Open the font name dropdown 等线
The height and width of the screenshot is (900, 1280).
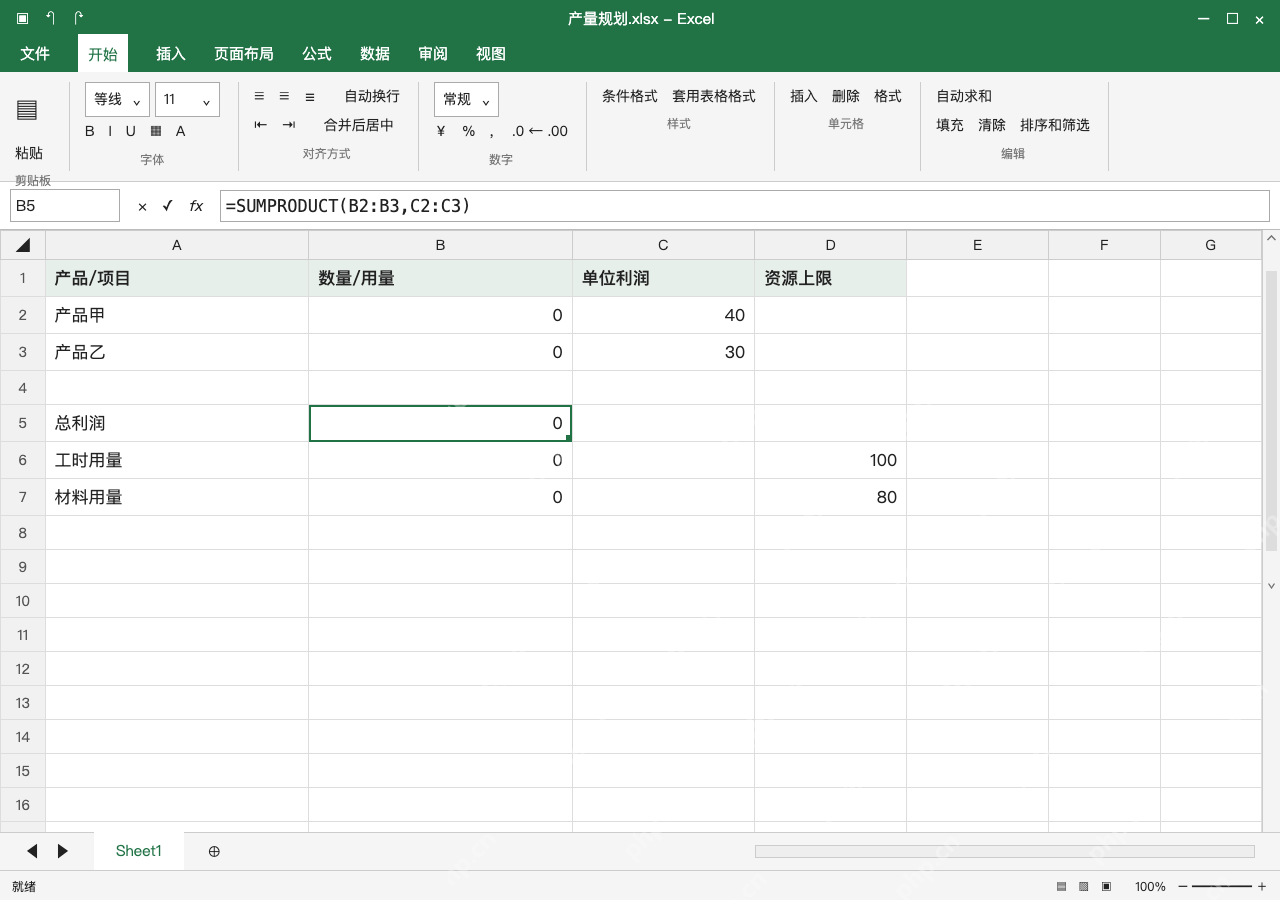pyautogui.click(x=118, y=99)
